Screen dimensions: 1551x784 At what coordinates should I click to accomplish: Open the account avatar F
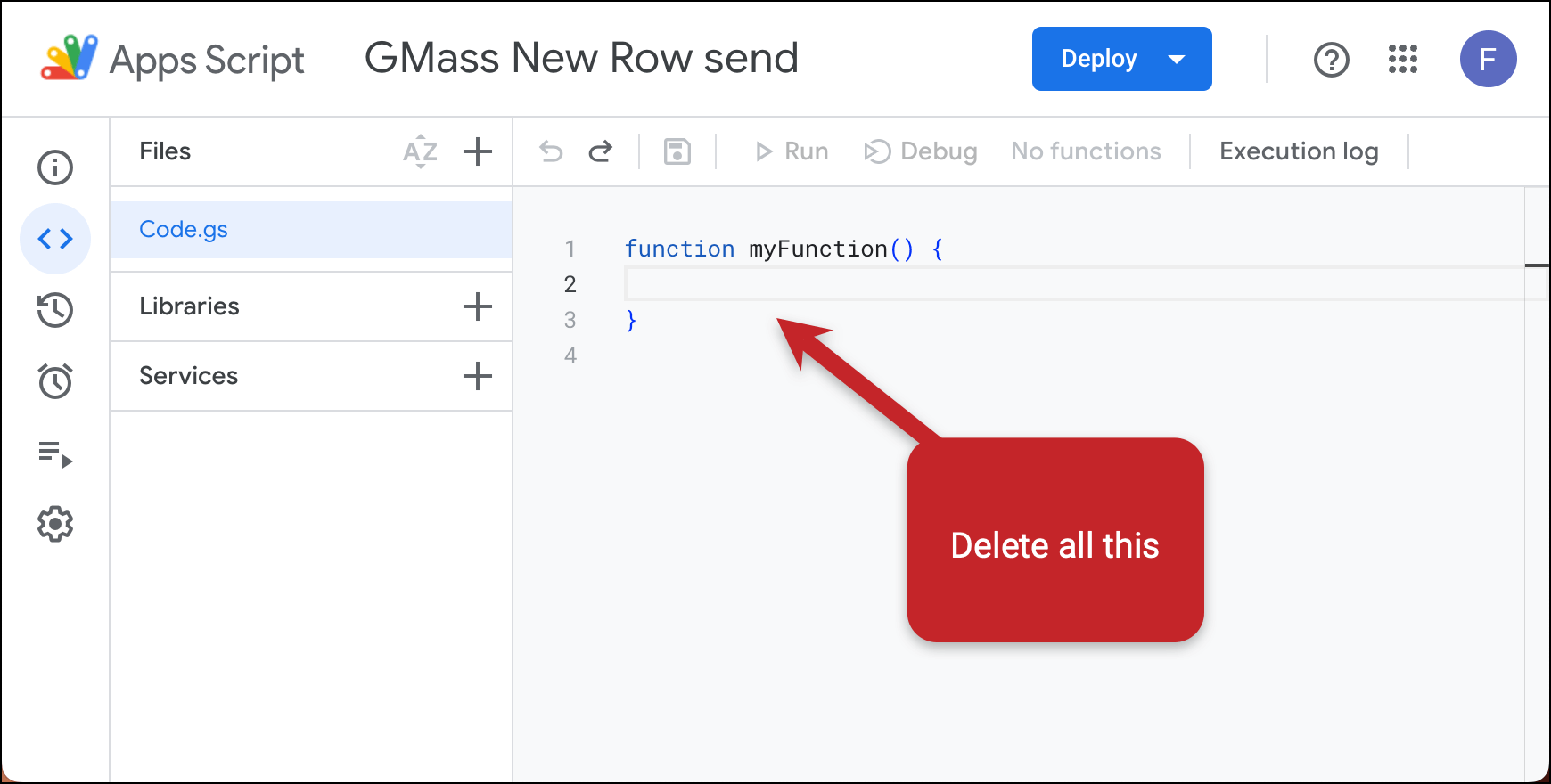coord(1489,59)
